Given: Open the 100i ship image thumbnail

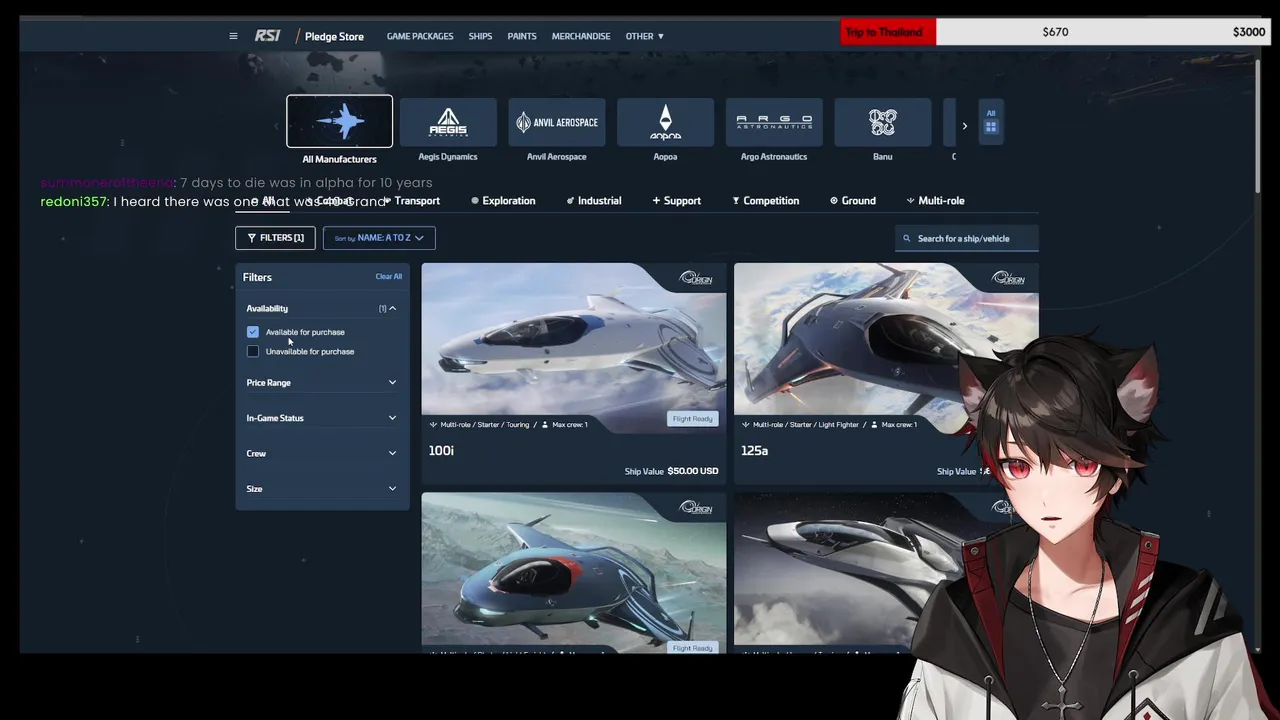Looking at the screenshot, I should click(x=574, y=348).
